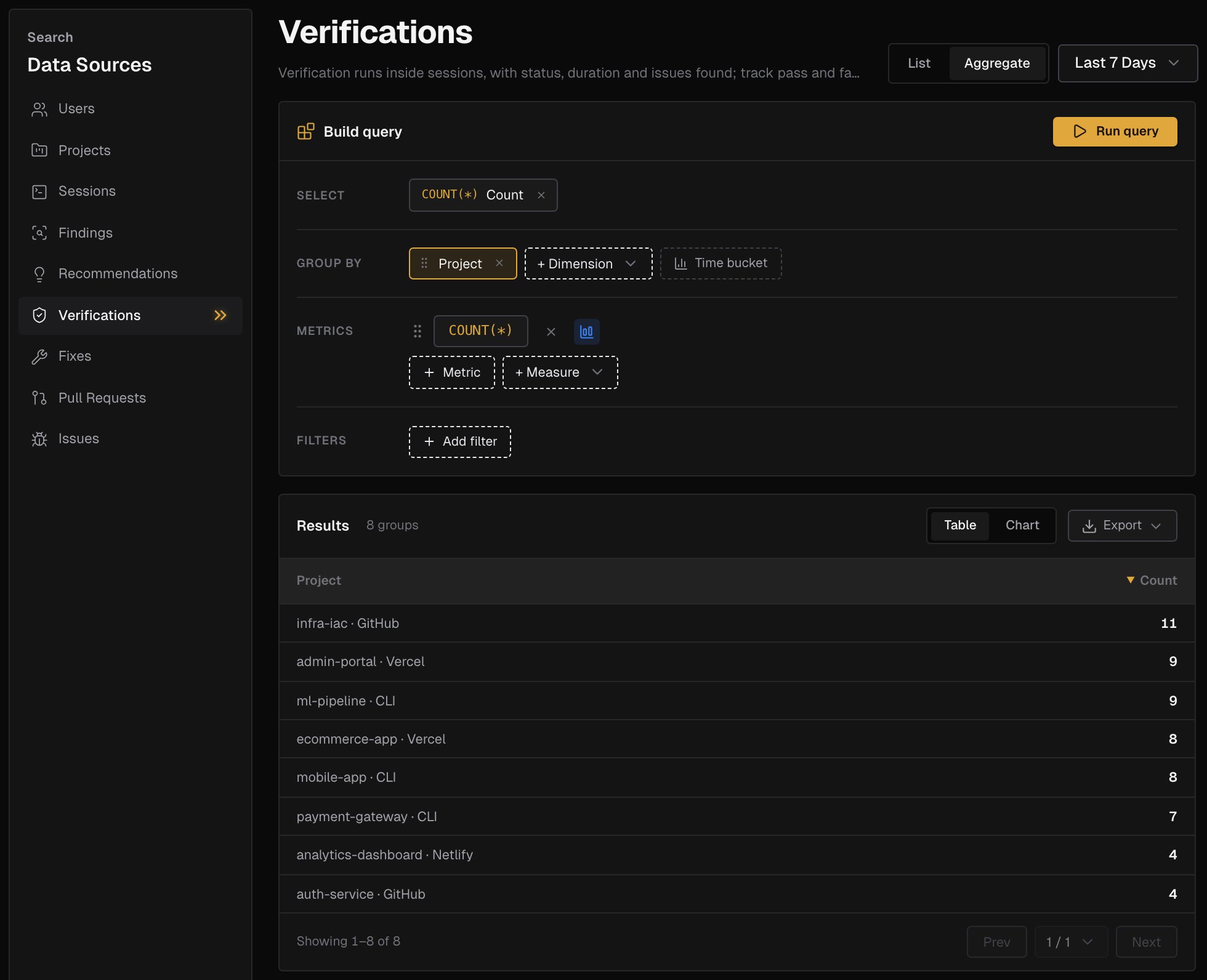Select the analytics-dashboard · Netlify row
The image size is (1207, 980).
point(737,855)
